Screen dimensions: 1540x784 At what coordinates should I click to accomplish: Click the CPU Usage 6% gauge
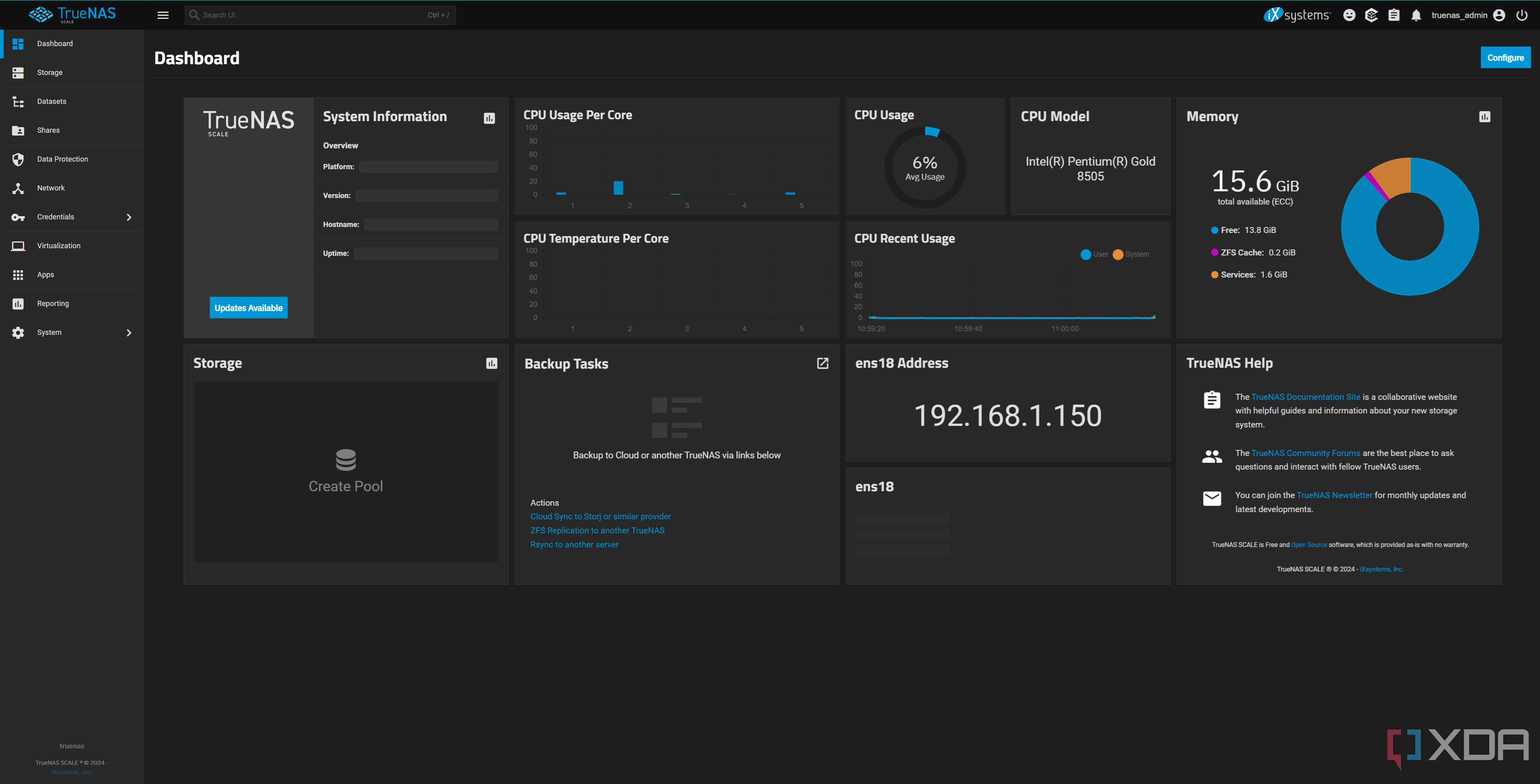pyautogui.click(x=924, y=168)
